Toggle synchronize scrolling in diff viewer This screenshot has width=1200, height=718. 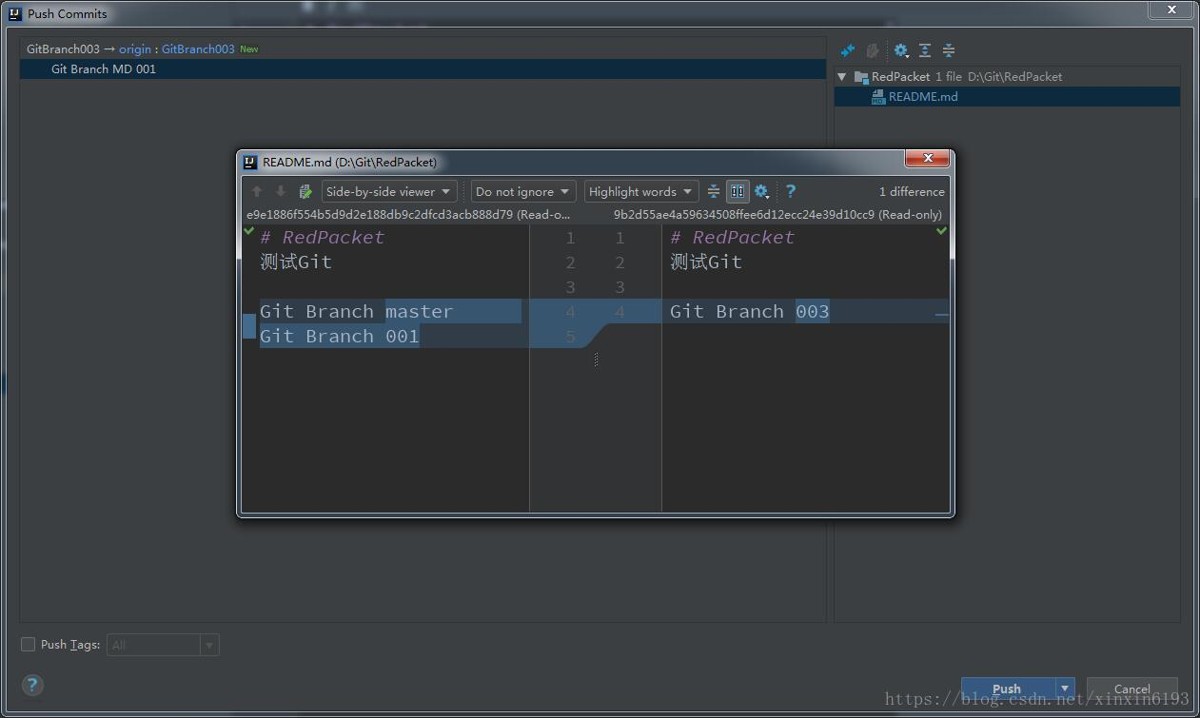pos(737,192)
